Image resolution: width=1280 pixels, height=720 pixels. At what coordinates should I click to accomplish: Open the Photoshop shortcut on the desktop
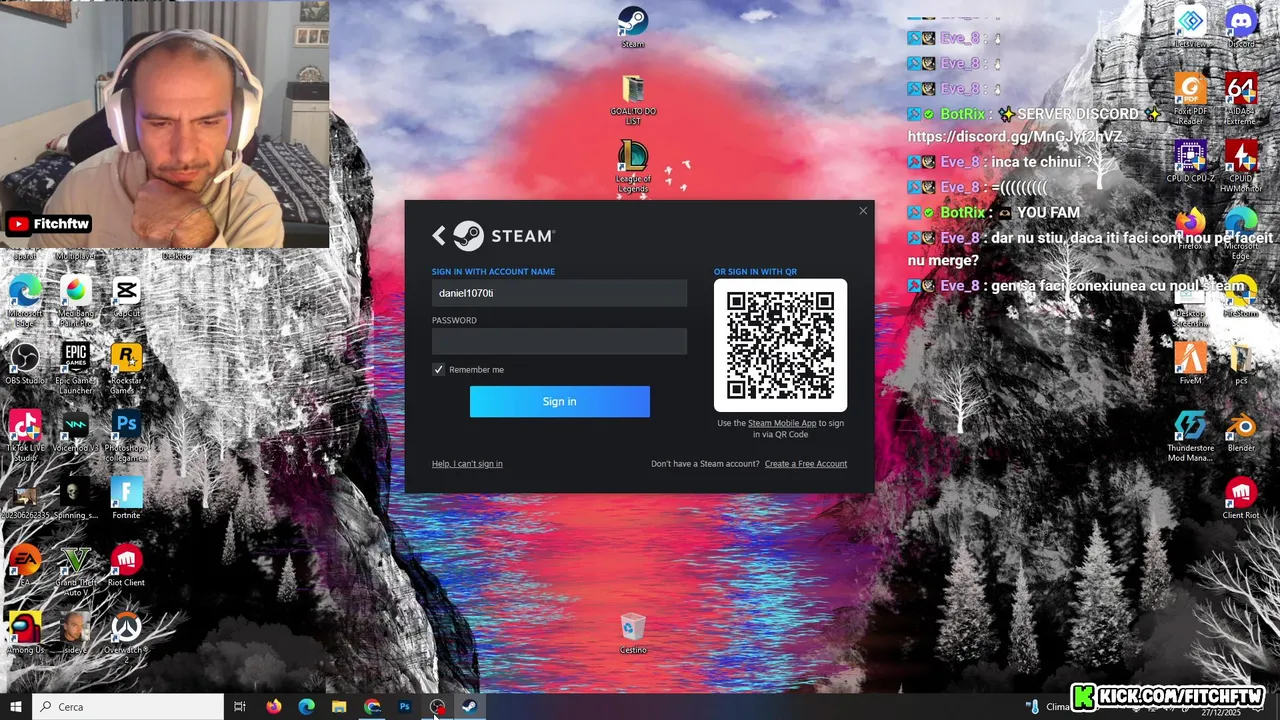(x=126, y=435)
